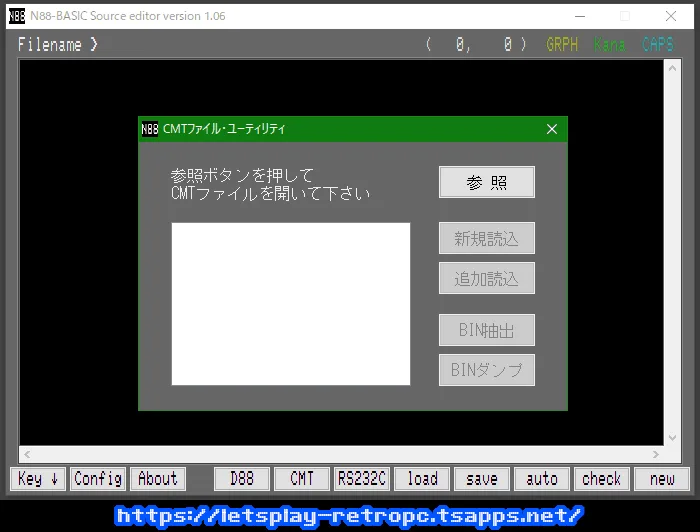
Task: Close the CMT file utility dialog
Action: [551, 129]
